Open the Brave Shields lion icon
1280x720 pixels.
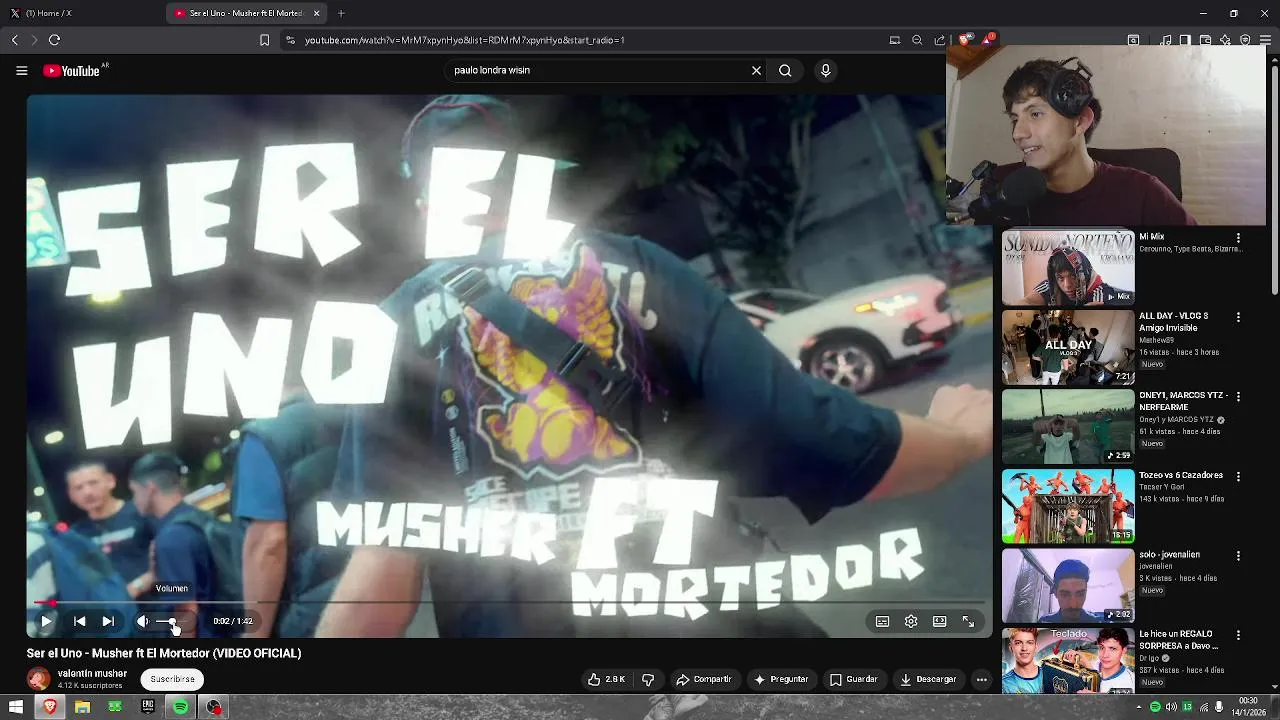(964, 40)
